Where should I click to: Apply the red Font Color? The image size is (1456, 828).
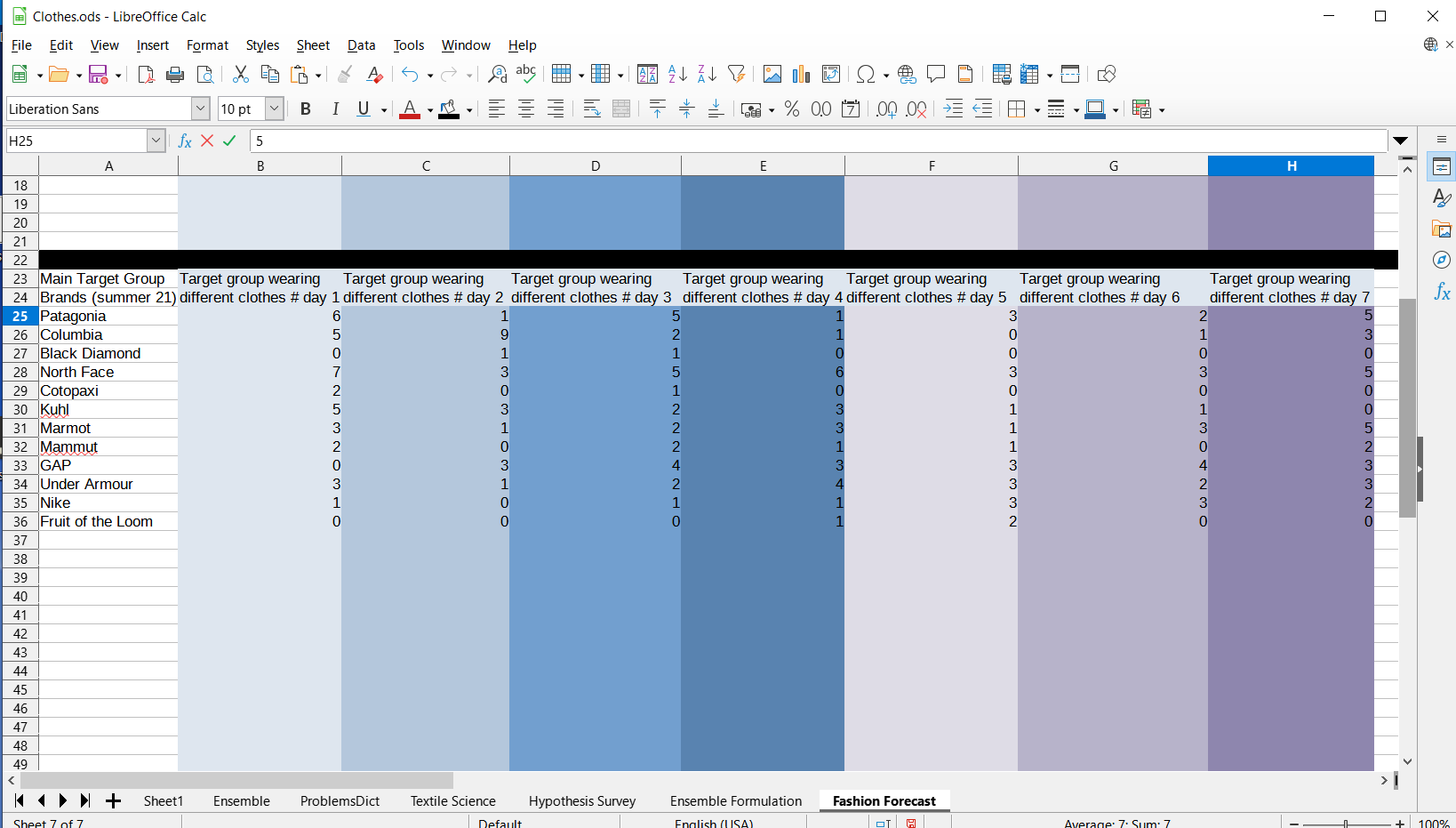(410, 109)
